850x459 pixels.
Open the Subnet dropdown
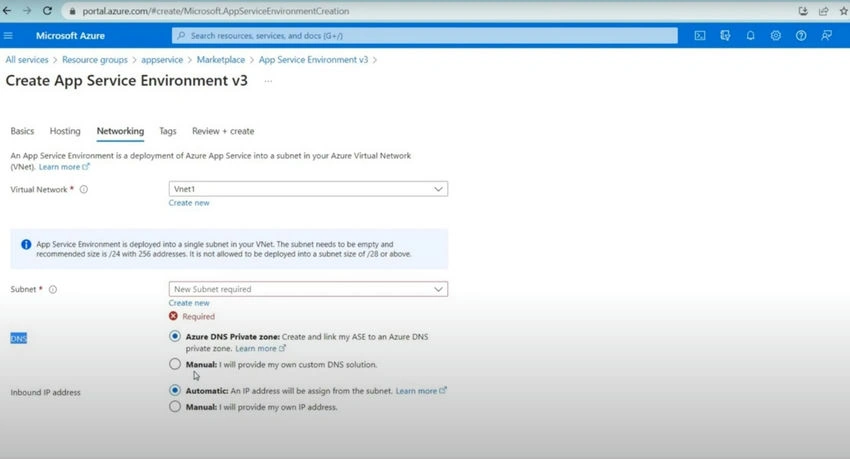(x=308, y=289)
